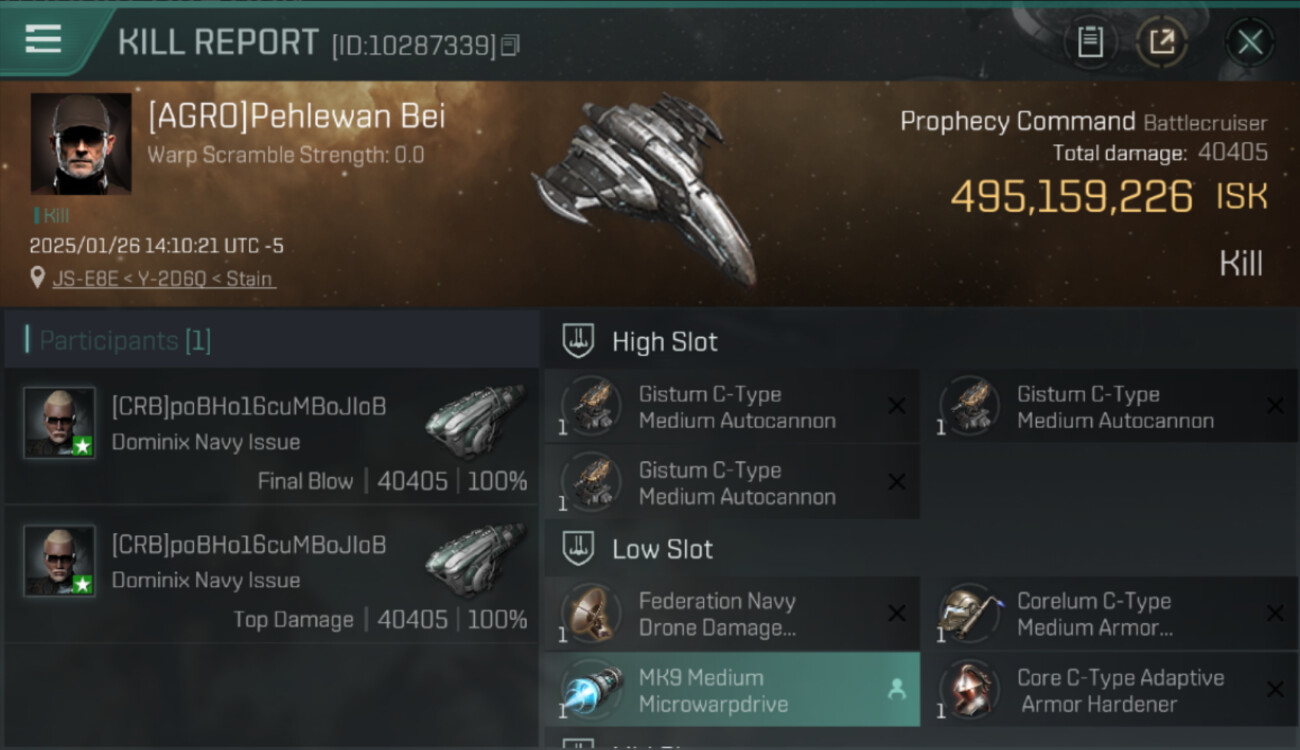The image size is (1300, 750).
Task: Select the Top Damage participant entry
Action: click(271, 575)
